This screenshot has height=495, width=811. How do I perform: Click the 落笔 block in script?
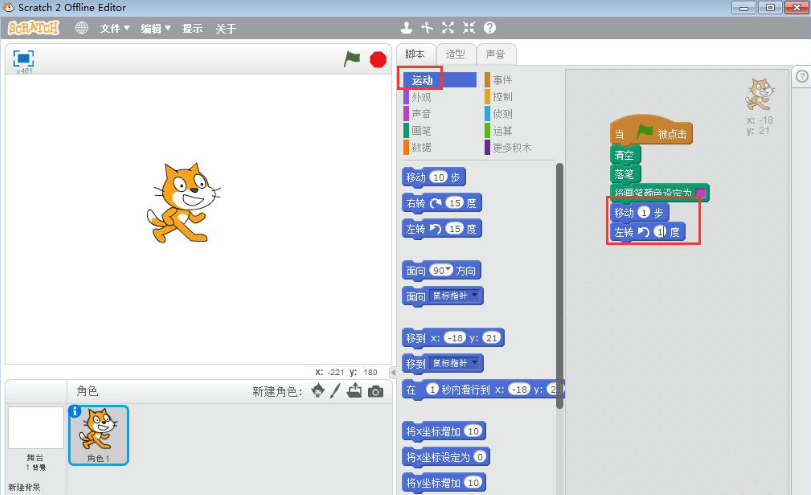coord(625,174)
